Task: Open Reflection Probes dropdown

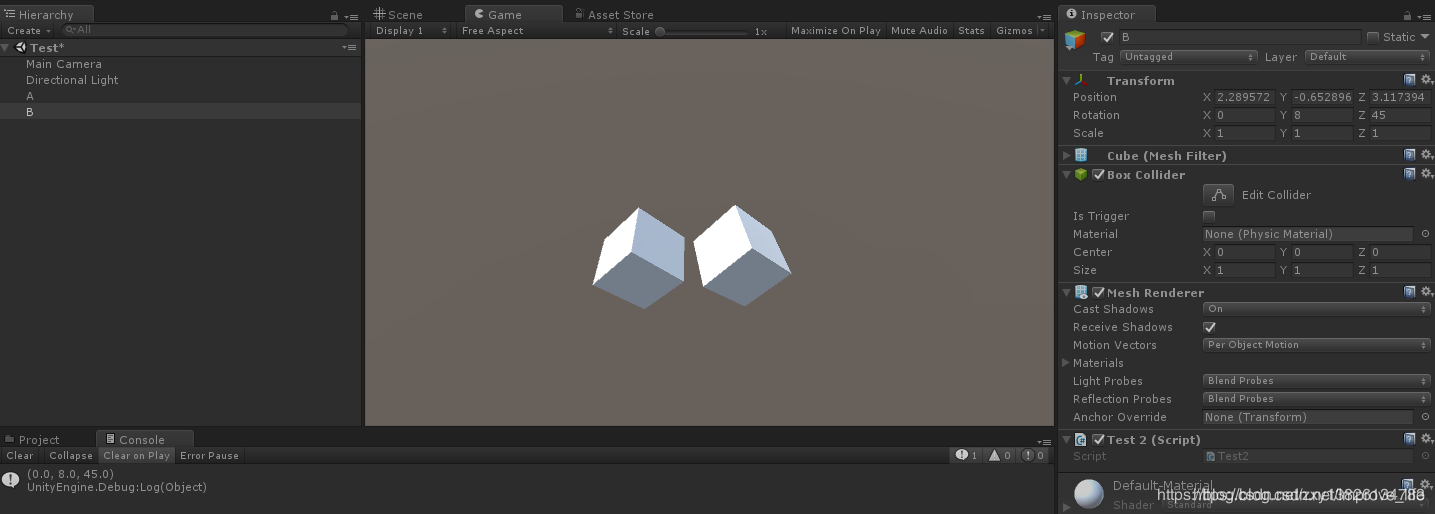Action: [1317, 399]
